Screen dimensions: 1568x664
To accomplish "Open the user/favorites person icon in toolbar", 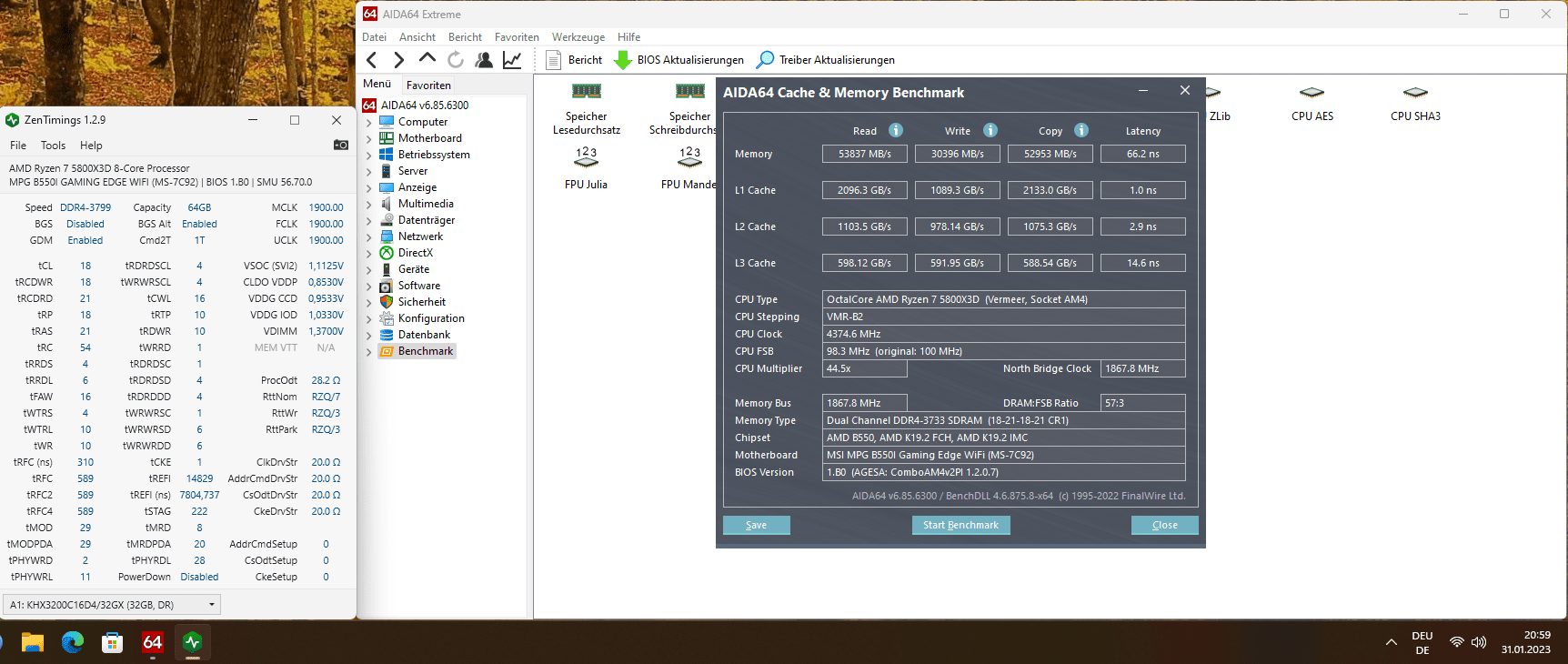I will (484, 60).
